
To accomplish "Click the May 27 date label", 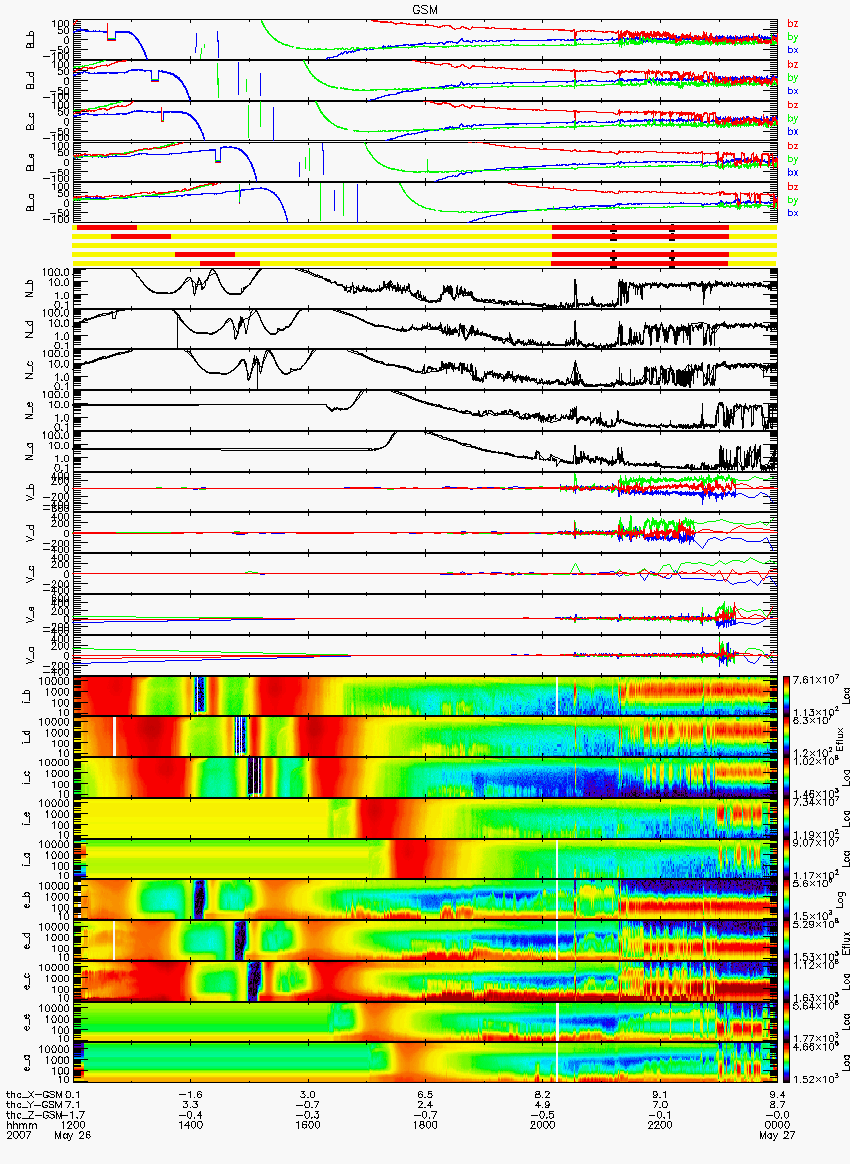I will coord(777,1135).
